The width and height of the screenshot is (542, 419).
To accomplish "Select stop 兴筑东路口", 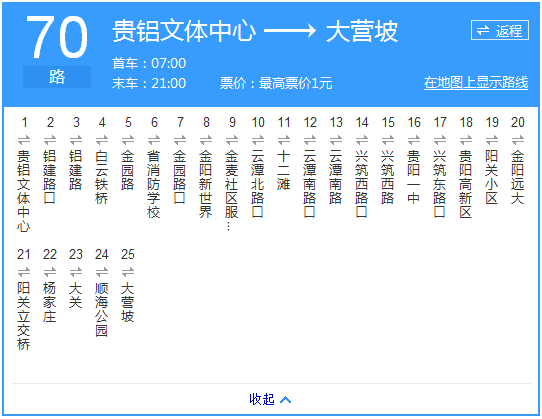I will coord(440,184).
